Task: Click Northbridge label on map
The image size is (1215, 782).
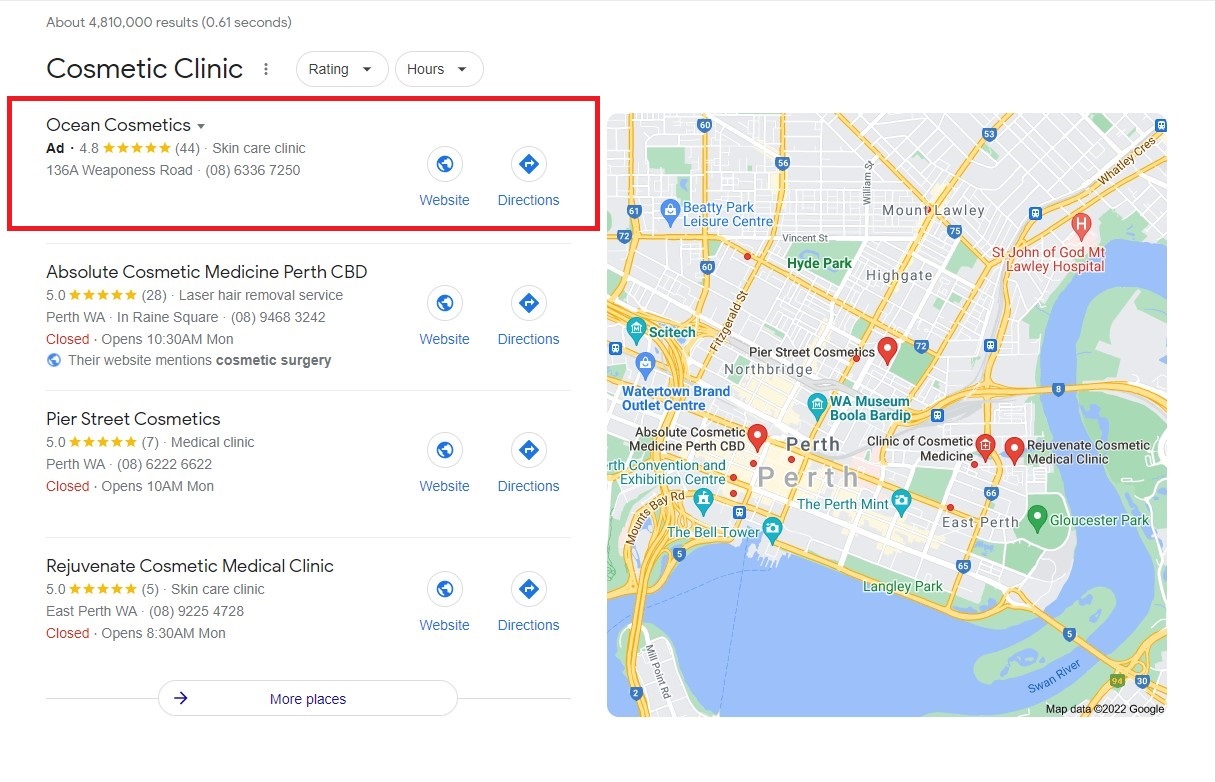Action: (x=769, y=369)
